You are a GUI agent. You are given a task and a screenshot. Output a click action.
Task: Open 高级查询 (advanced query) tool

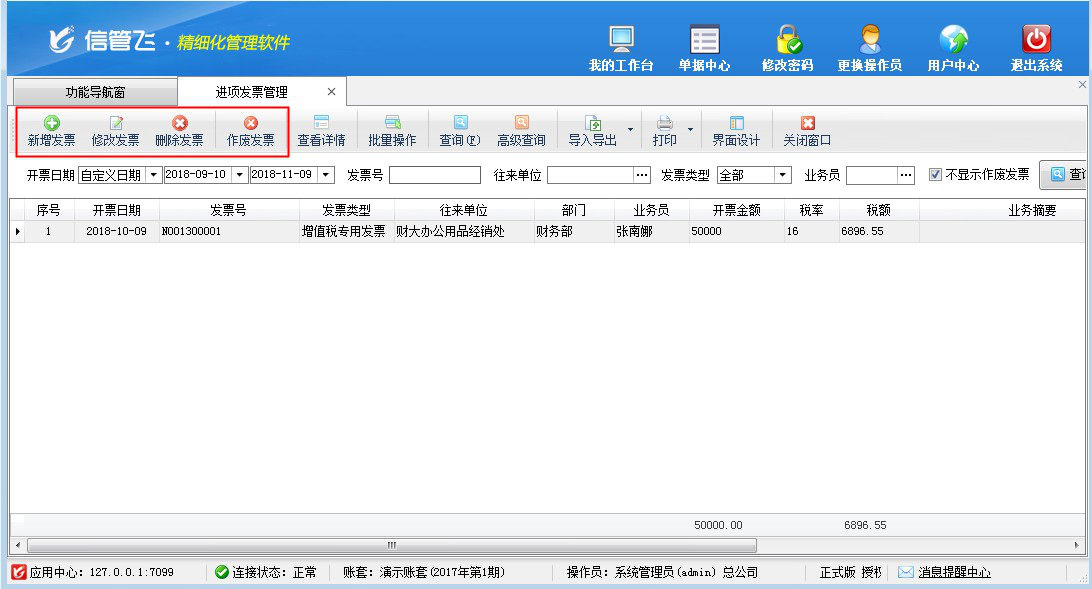521,131
